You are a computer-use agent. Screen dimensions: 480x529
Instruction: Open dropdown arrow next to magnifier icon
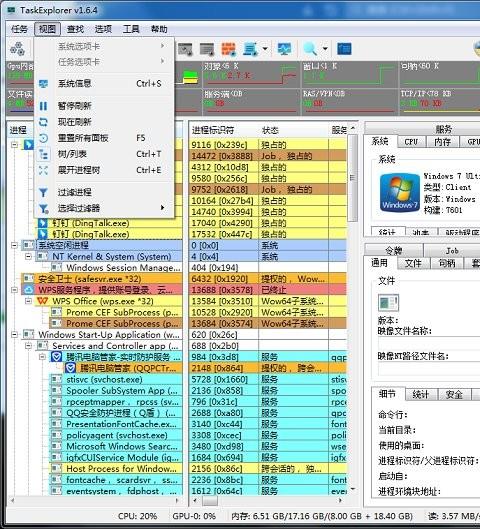[325, 49]
